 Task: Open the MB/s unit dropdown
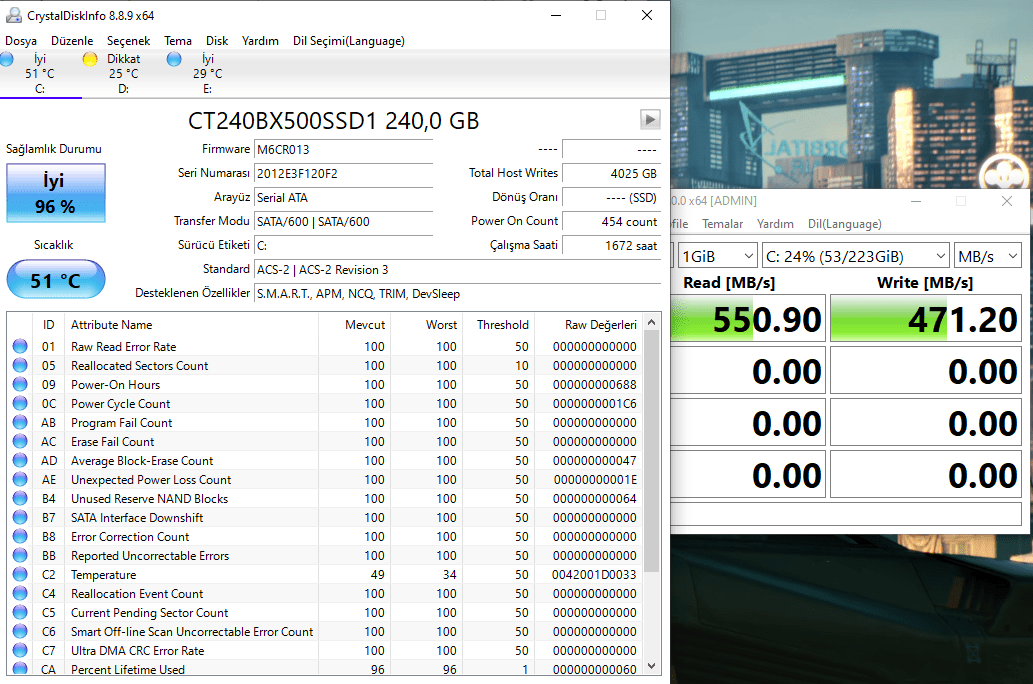[988, 256]
